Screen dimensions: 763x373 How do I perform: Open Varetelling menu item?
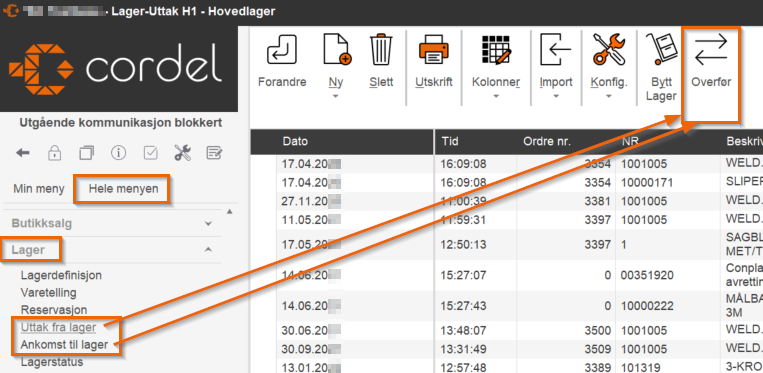(x=49, y=293)
